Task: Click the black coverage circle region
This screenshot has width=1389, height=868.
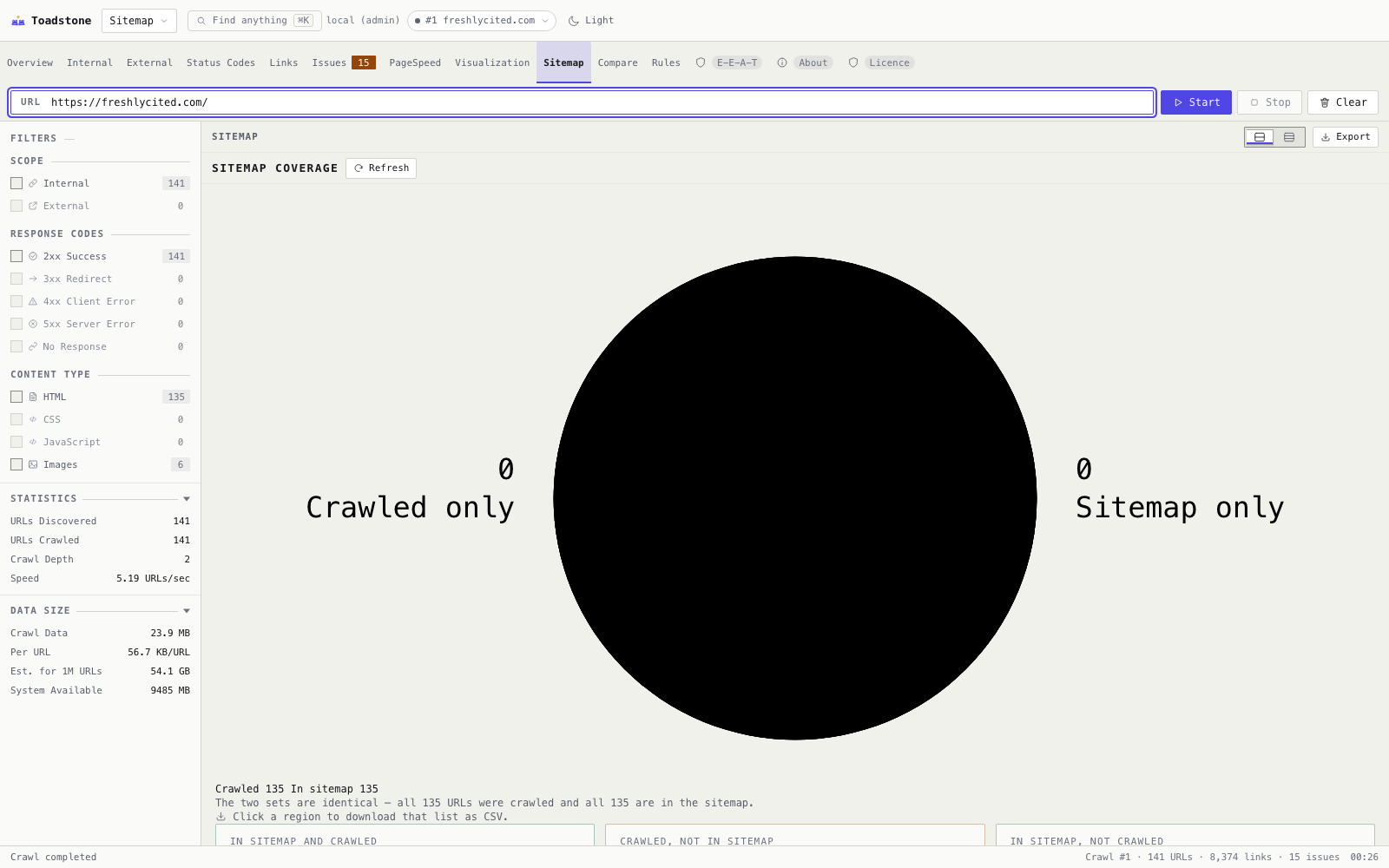Action: [x=795, y=498]
